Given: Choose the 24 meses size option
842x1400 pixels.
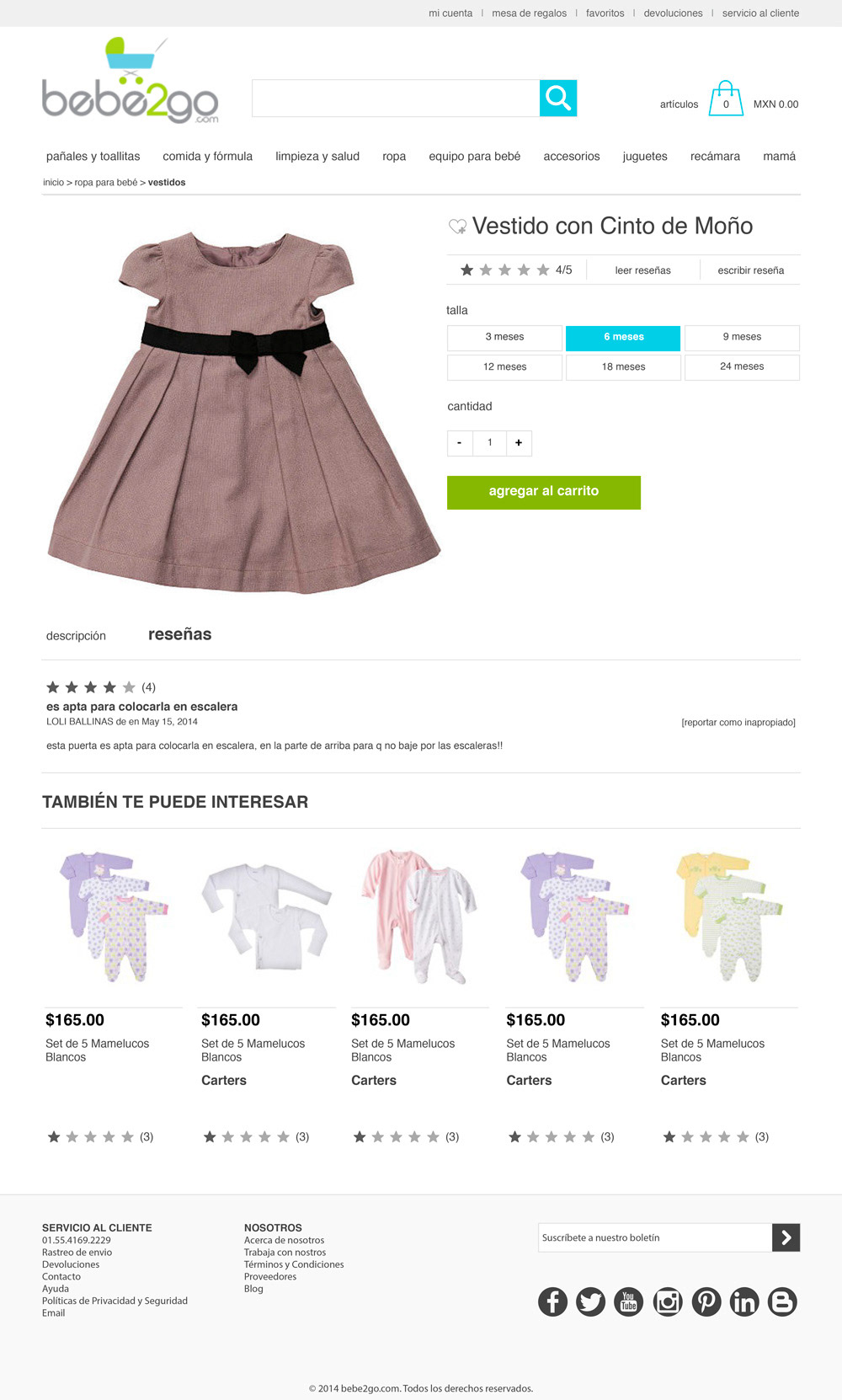Looking at the screenshot, I should [742, 367].
